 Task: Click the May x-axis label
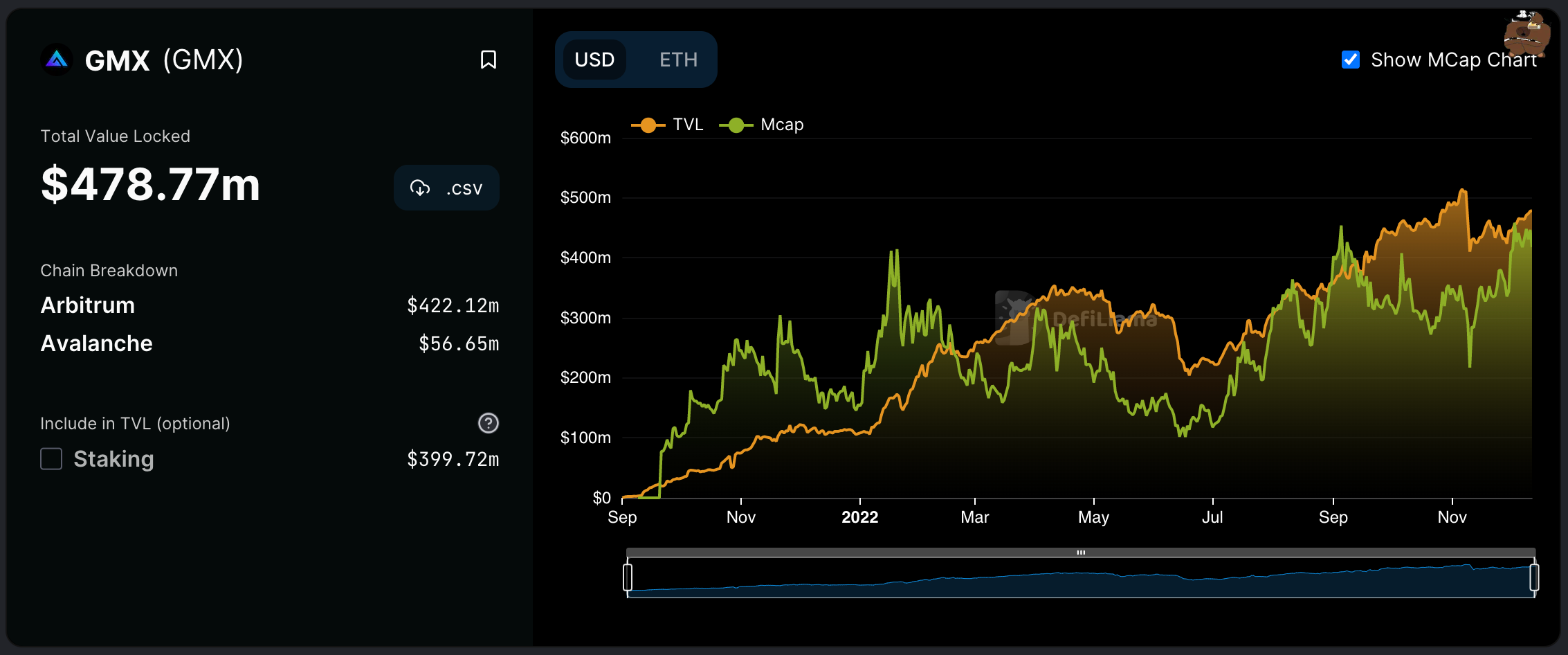1094,517
